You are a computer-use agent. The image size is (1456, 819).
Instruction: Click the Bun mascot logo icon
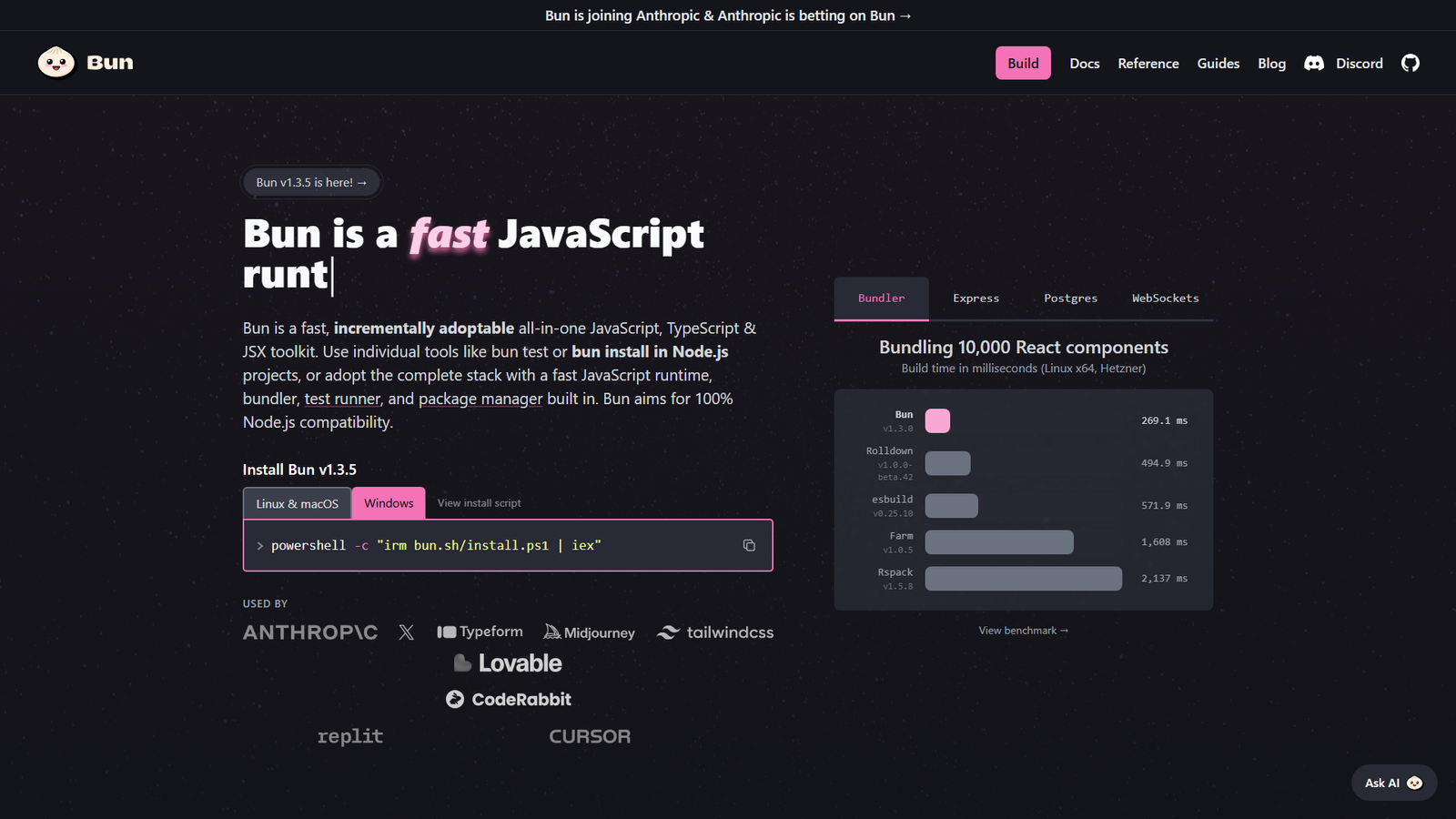click(x=56, y=63)
